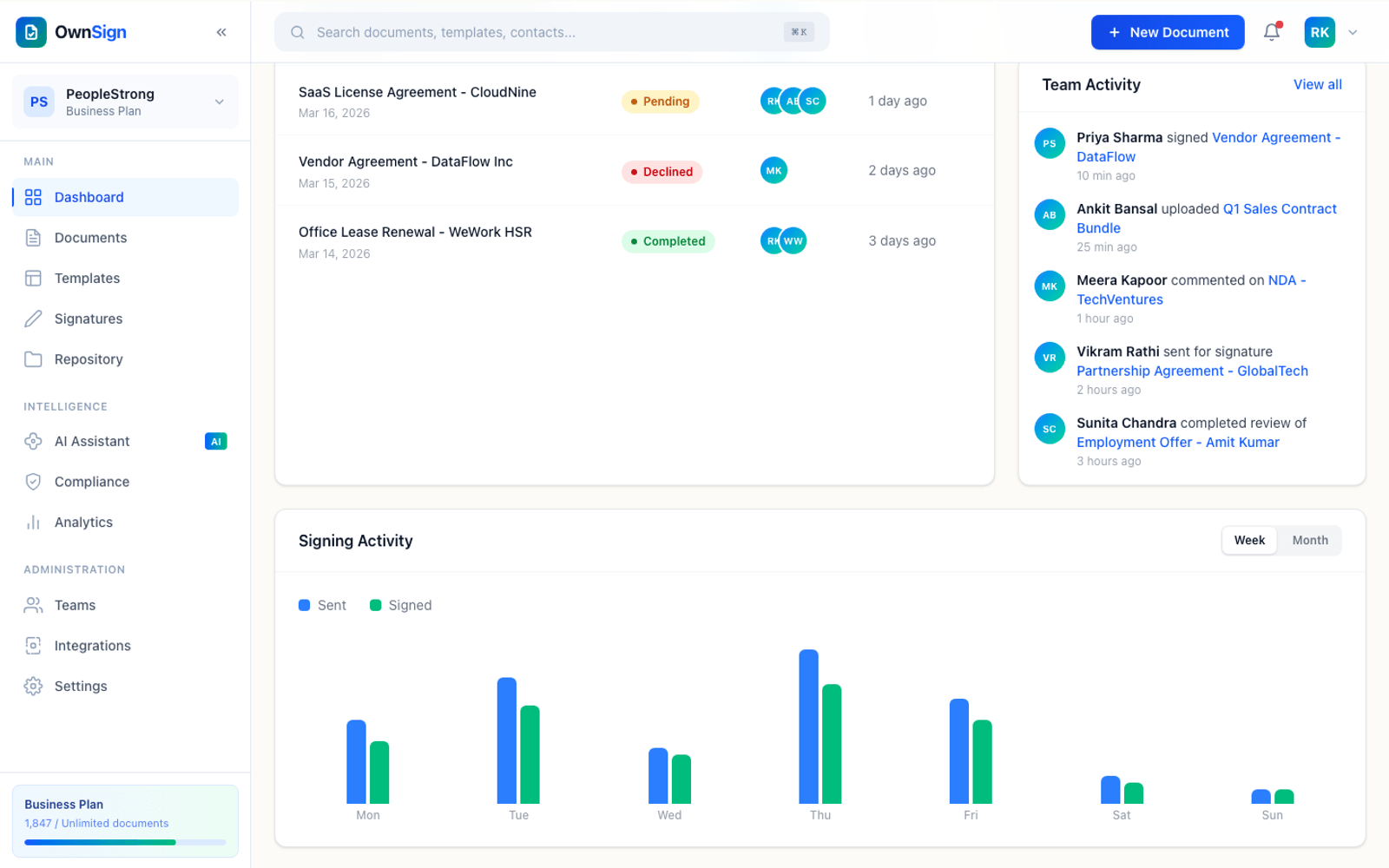
Task: Open Partnership Agreement - GlobalTech link
Action: click(x=1192, y=371)
